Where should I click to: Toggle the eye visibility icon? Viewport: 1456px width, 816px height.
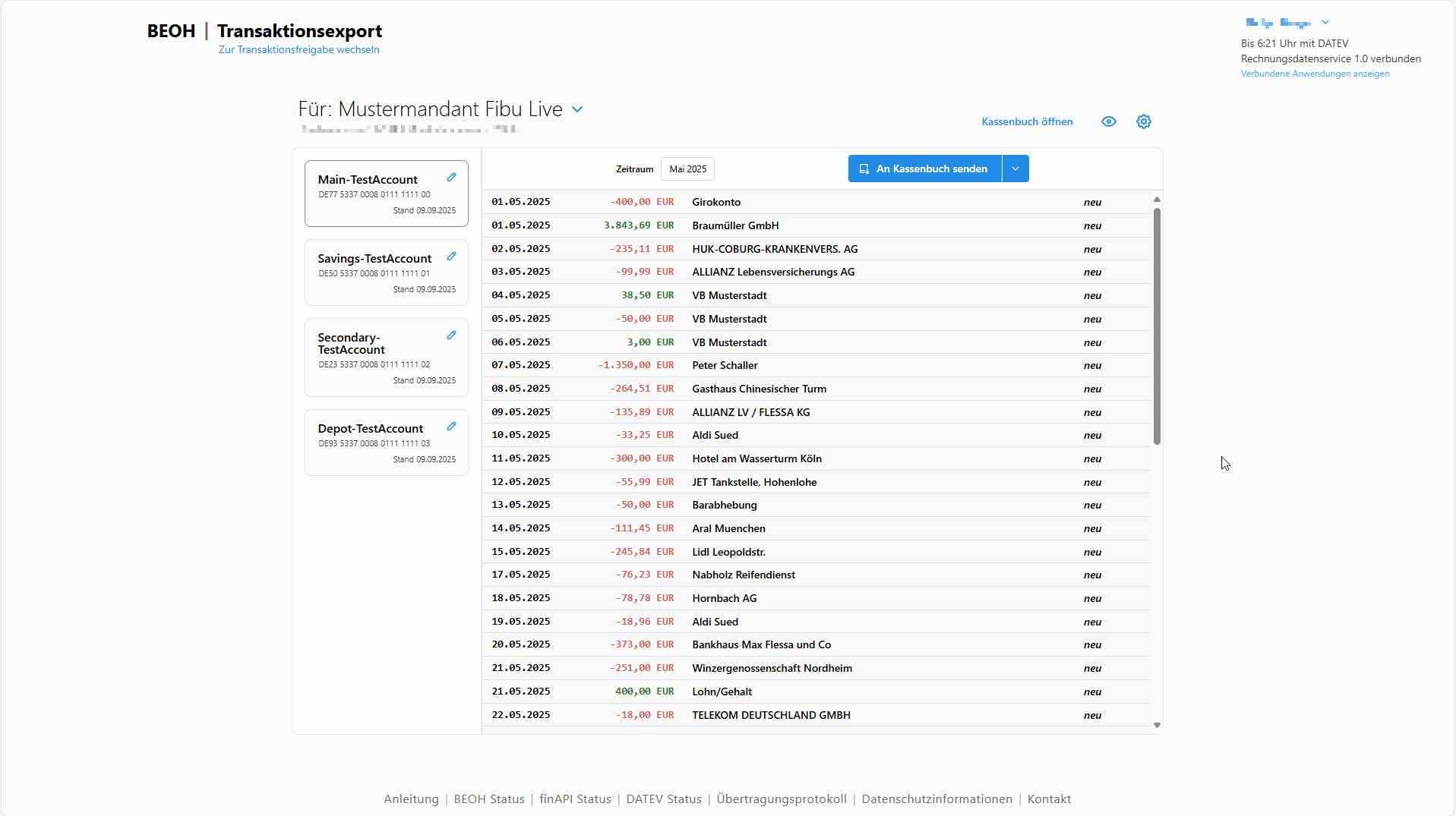(x=1109, y=121)
